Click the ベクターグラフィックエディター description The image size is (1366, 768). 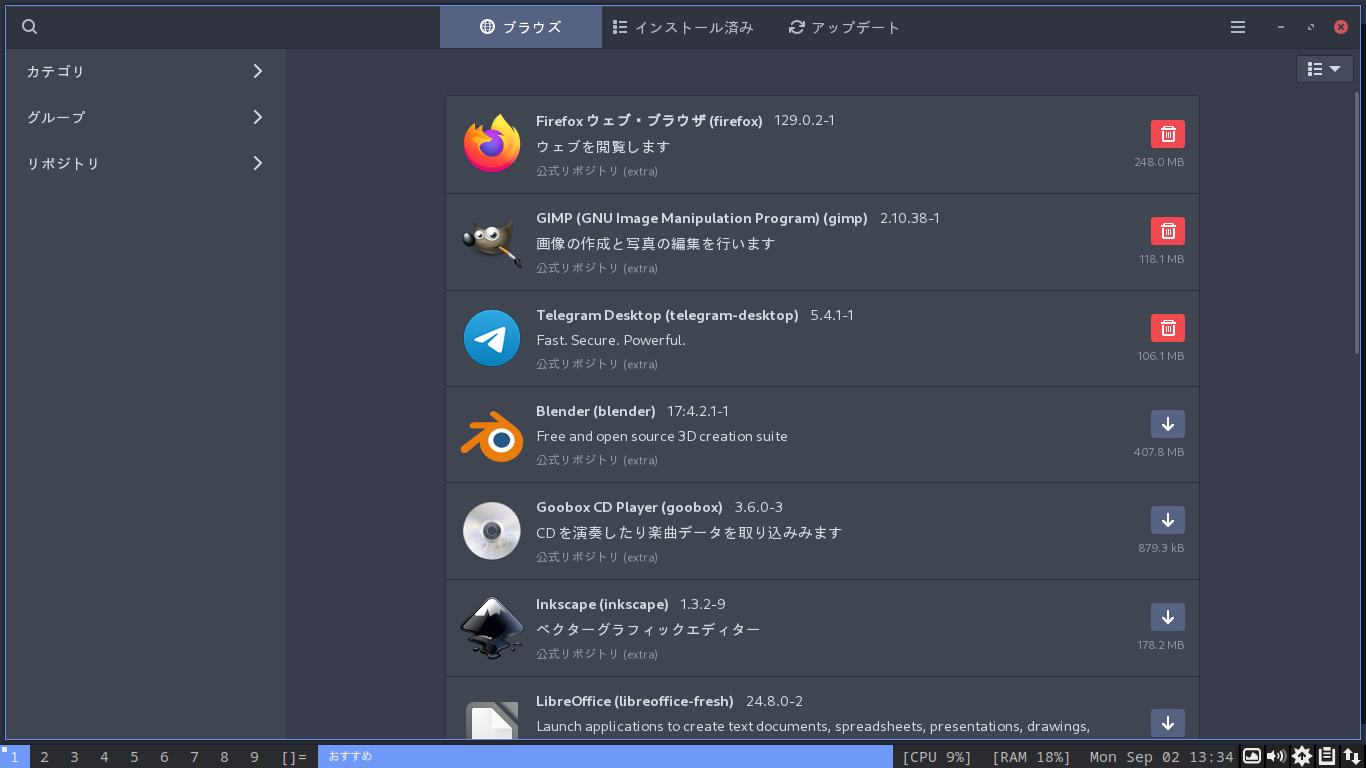click(648, 629)
